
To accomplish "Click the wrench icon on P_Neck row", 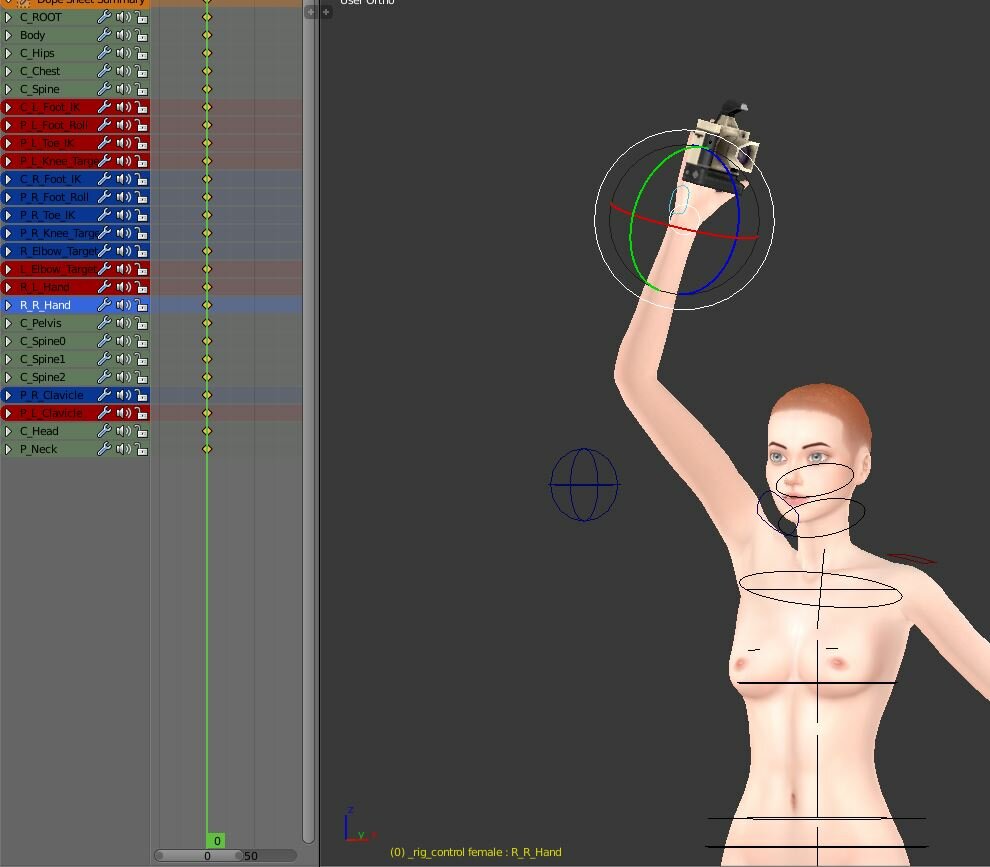I will point(104,449).
